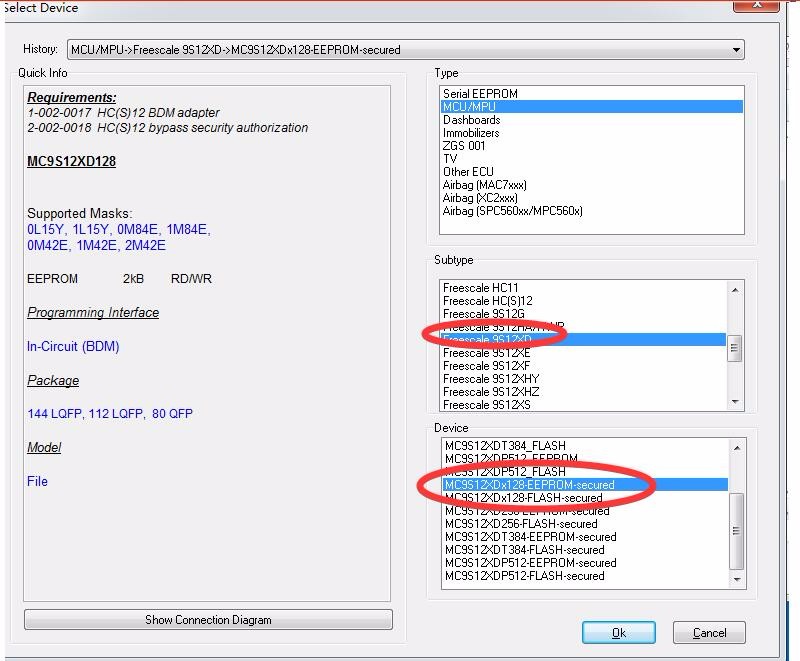Select MC9S12XDx128-EEPROM-secured device
Image resolution: width=800 pixels, height=661 pixels.
(x=585, y=485)
